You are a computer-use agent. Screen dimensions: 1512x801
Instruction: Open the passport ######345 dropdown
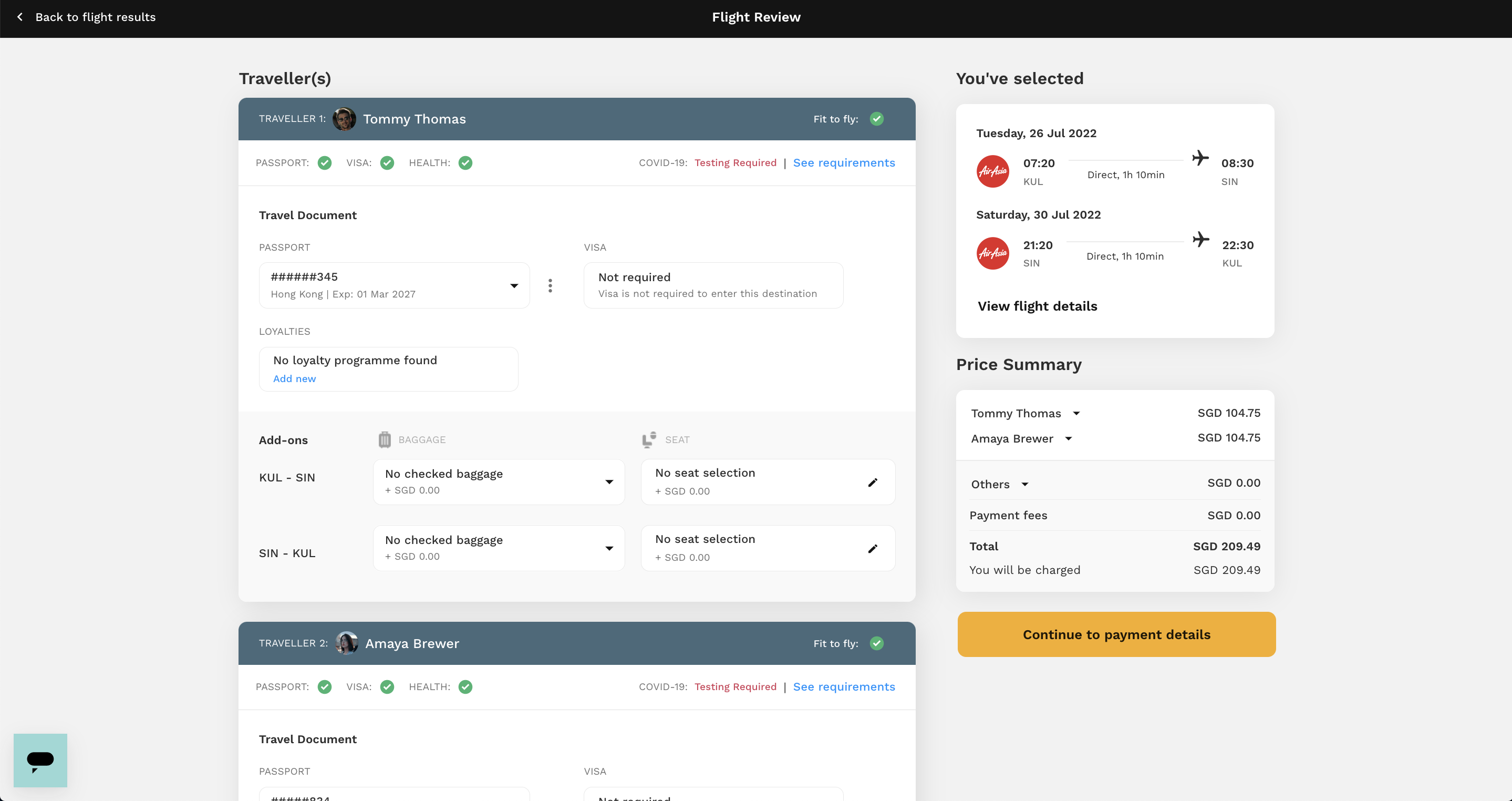click(x=395, y=286)
